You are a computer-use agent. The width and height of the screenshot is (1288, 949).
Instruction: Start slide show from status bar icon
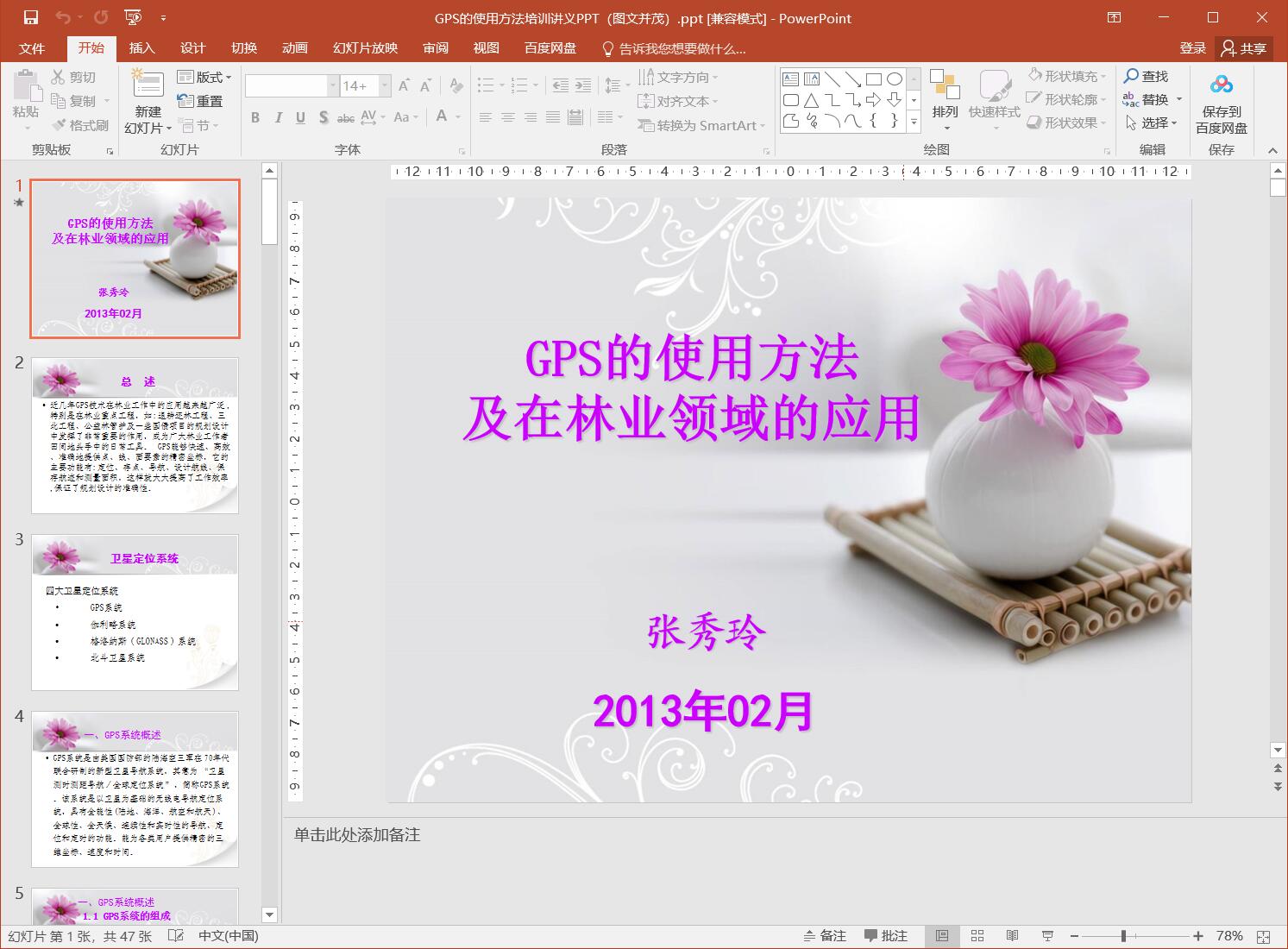[1047, 936]
